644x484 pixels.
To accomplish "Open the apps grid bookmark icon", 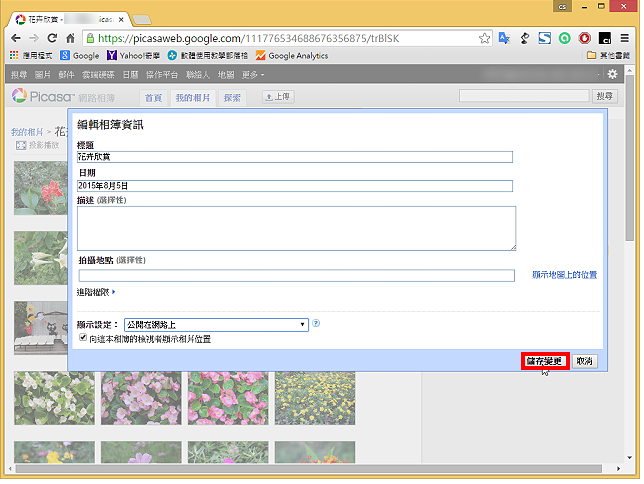I will tap(14, 55).
